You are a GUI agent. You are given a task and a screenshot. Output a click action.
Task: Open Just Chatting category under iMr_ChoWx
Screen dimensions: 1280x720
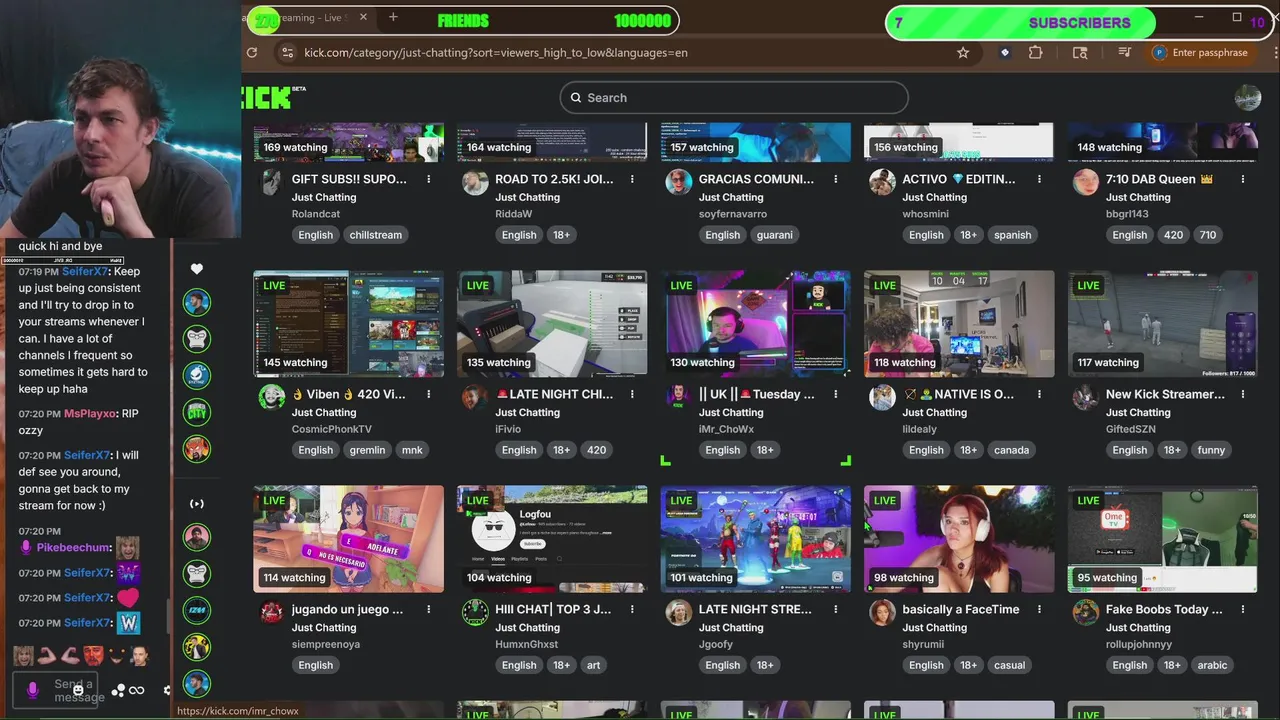[x=731, y=412]
